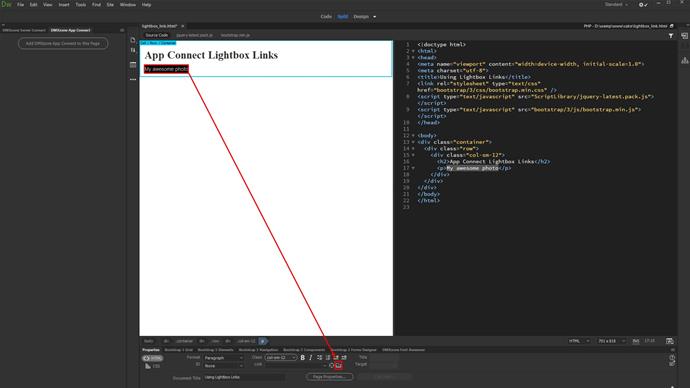Open the Class col-sm-12 dropdown
690x388 pixels.
click(280, 358)
